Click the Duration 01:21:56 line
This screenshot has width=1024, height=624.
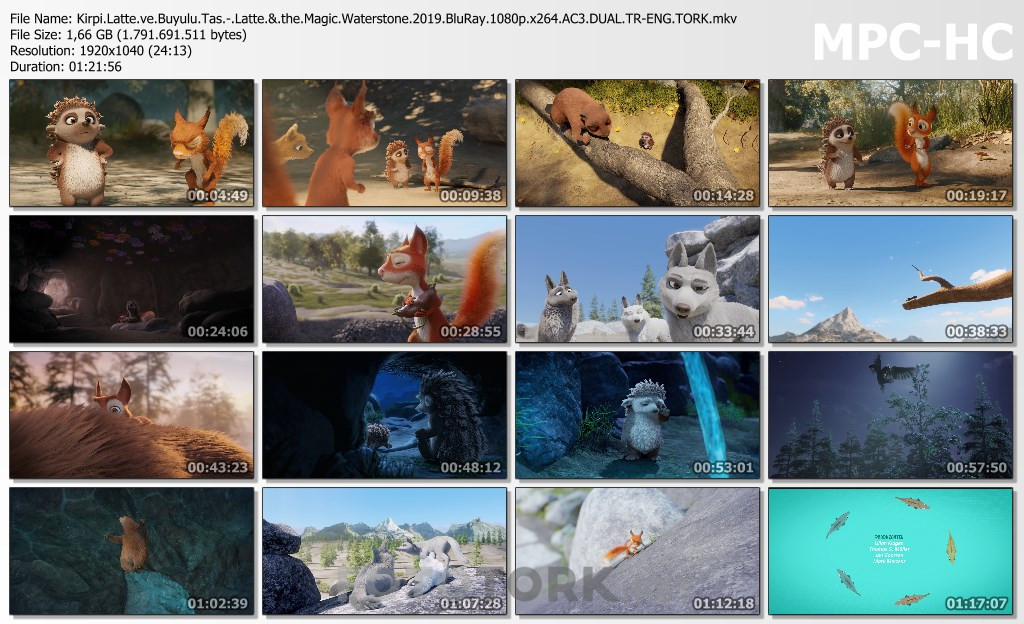tap(66, 67)
